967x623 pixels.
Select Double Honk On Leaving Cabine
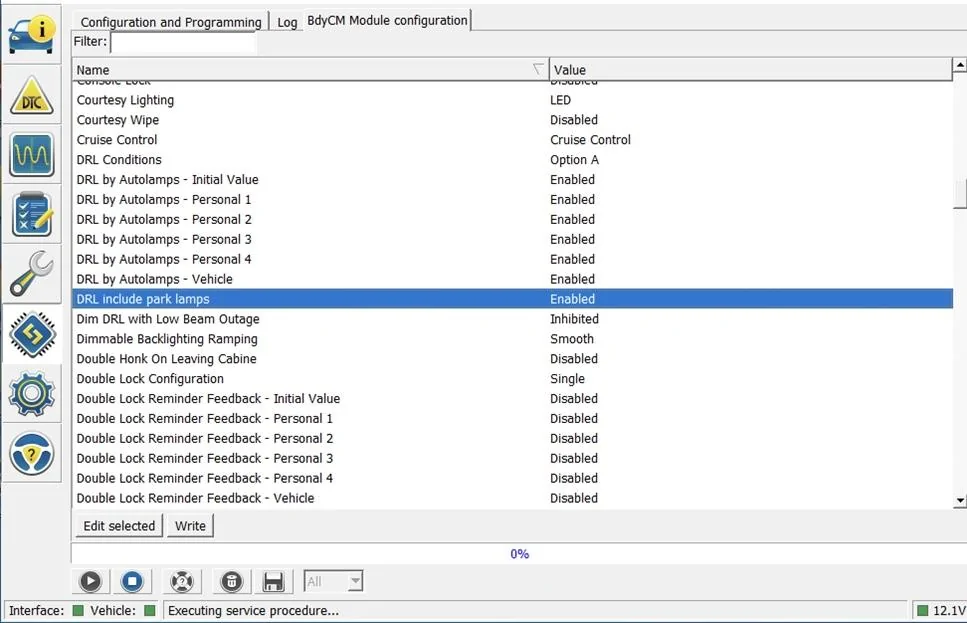point(512,359)
